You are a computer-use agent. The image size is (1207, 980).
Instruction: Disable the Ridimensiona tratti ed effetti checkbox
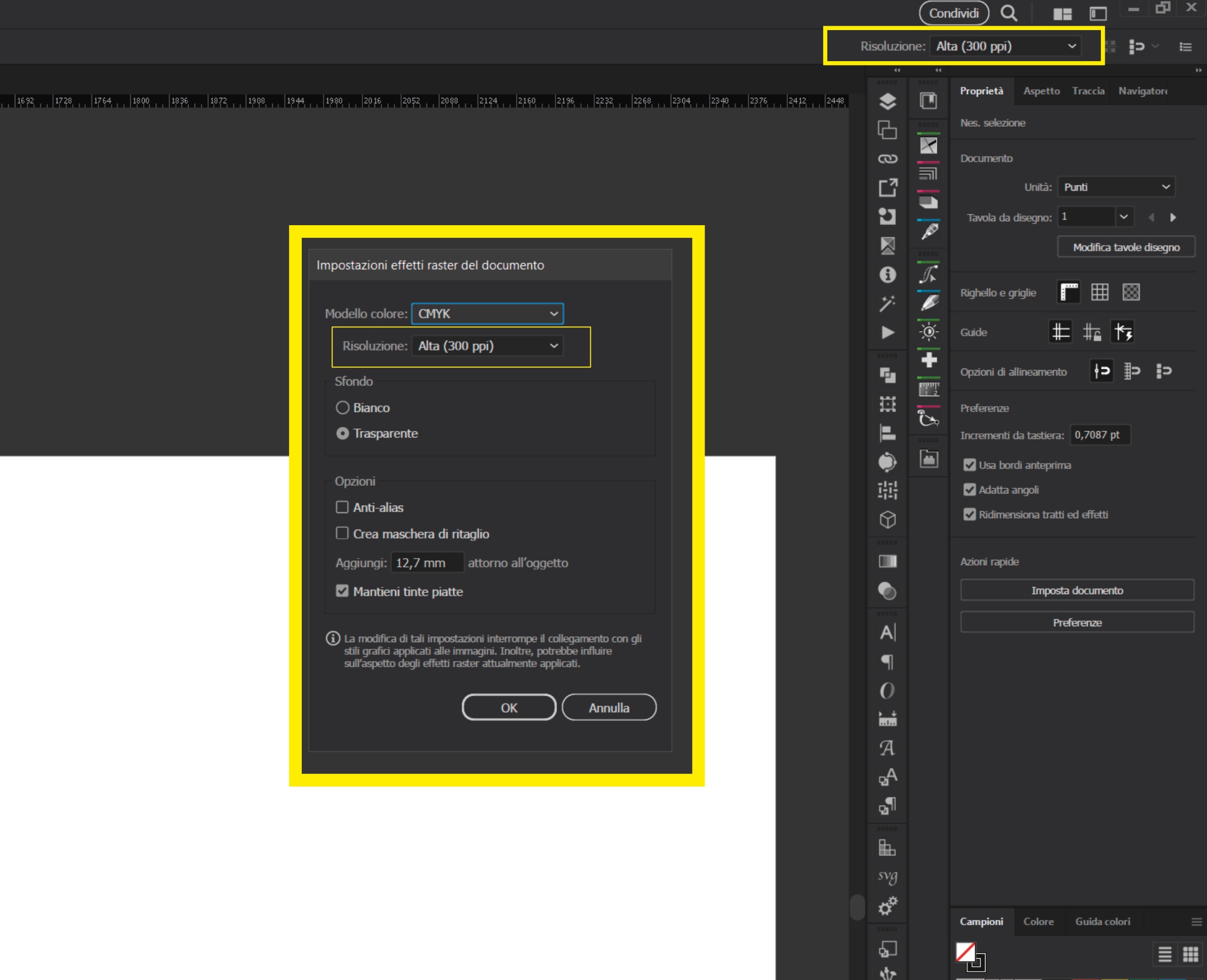pyautogui.click(x=970, y=514)
